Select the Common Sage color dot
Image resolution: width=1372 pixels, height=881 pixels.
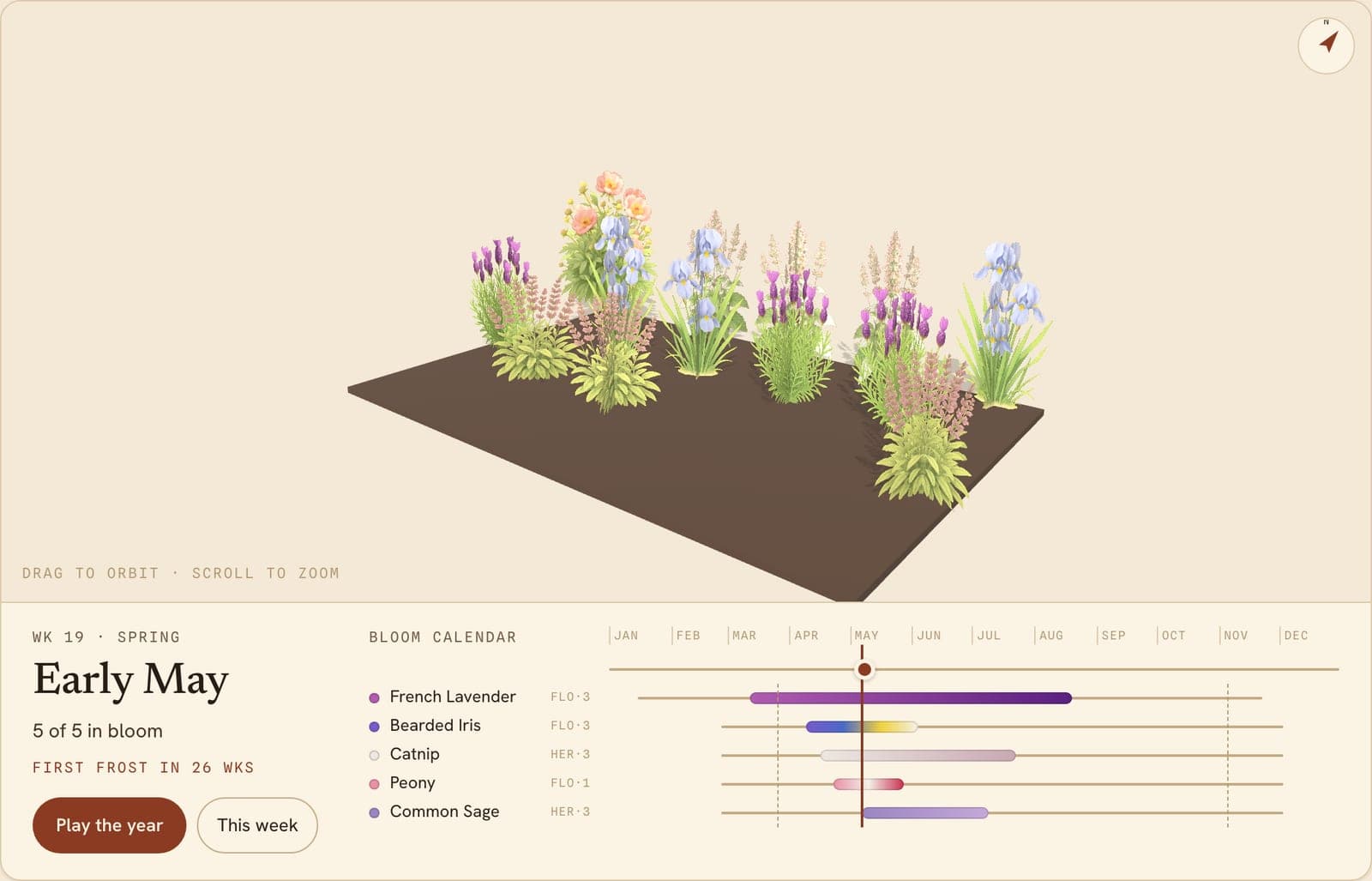(x=374, y=812)
